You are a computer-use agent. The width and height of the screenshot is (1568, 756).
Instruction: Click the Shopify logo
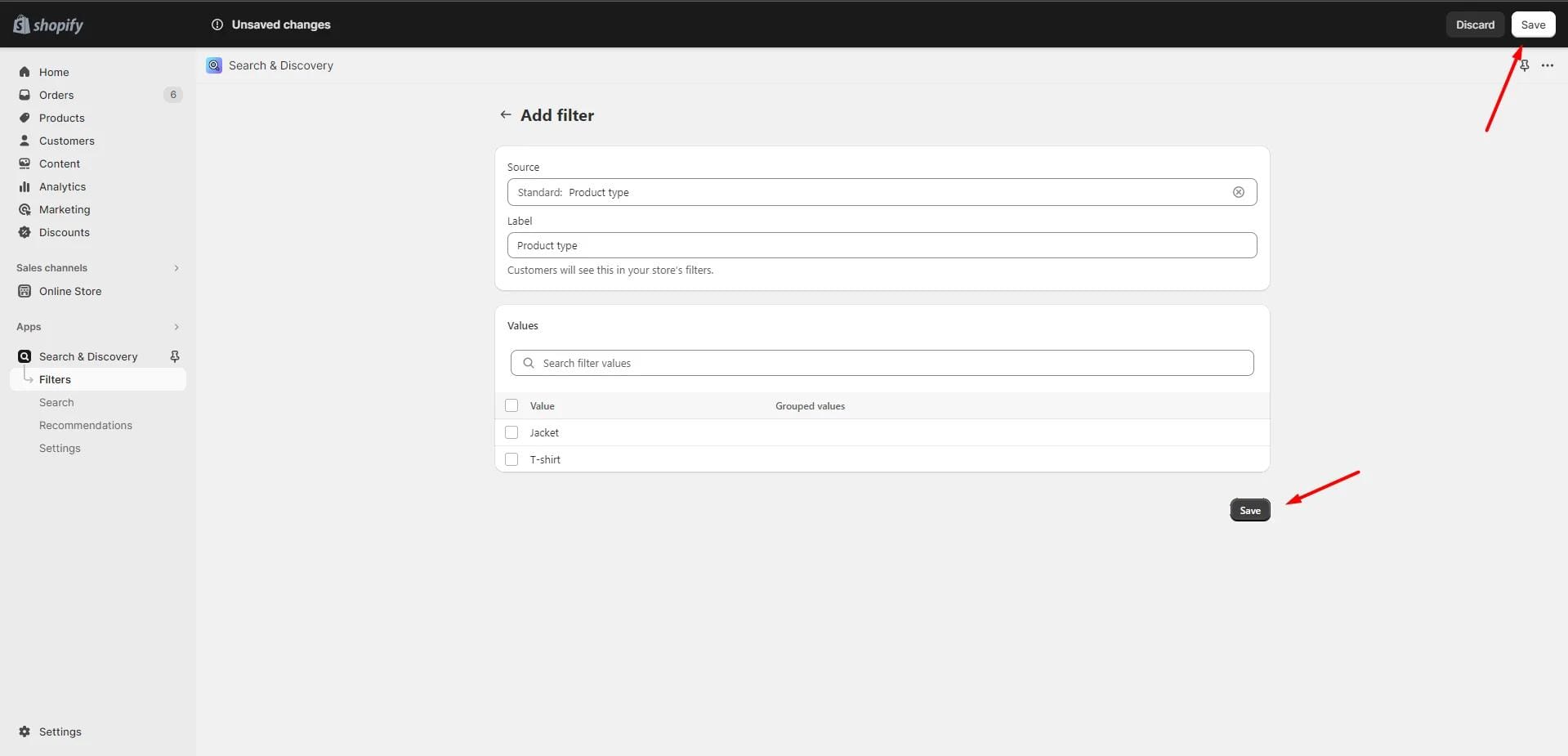click(48, 25)
